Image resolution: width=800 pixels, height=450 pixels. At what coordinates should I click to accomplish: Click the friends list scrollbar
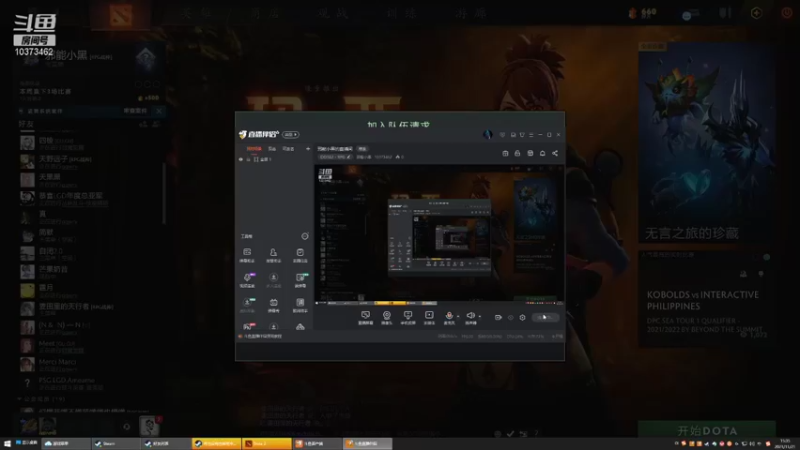point(164,194)
